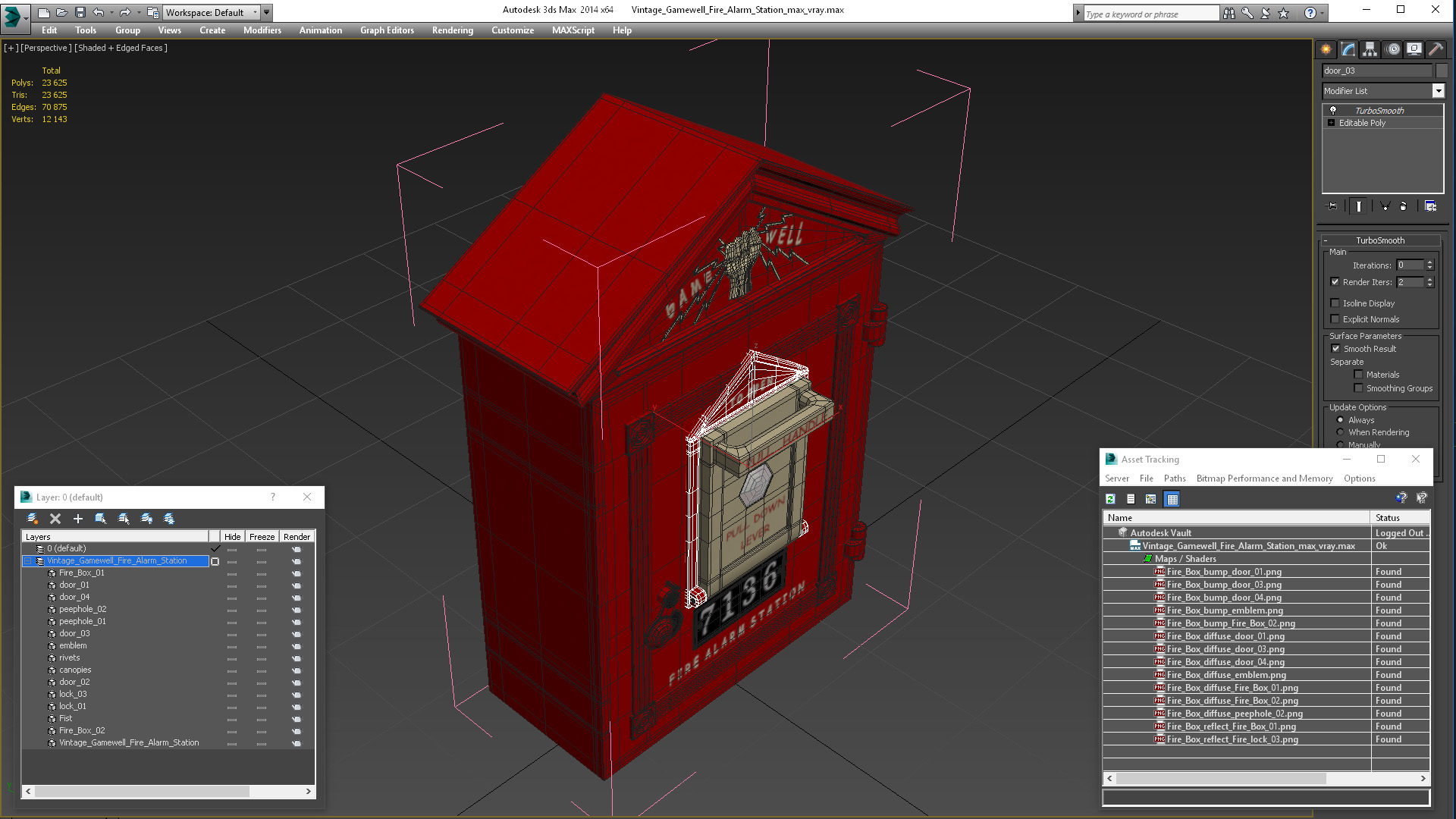Click the Name column header in Asset Tracking

1236,518
